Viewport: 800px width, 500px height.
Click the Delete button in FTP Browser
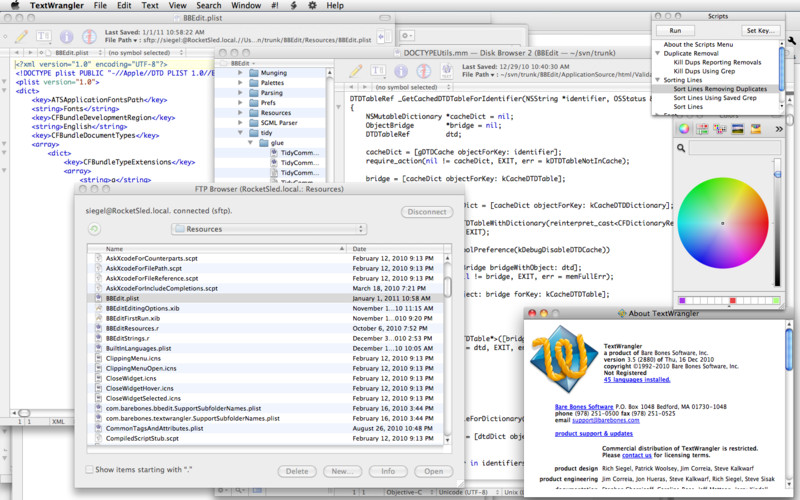click(297, 471)
